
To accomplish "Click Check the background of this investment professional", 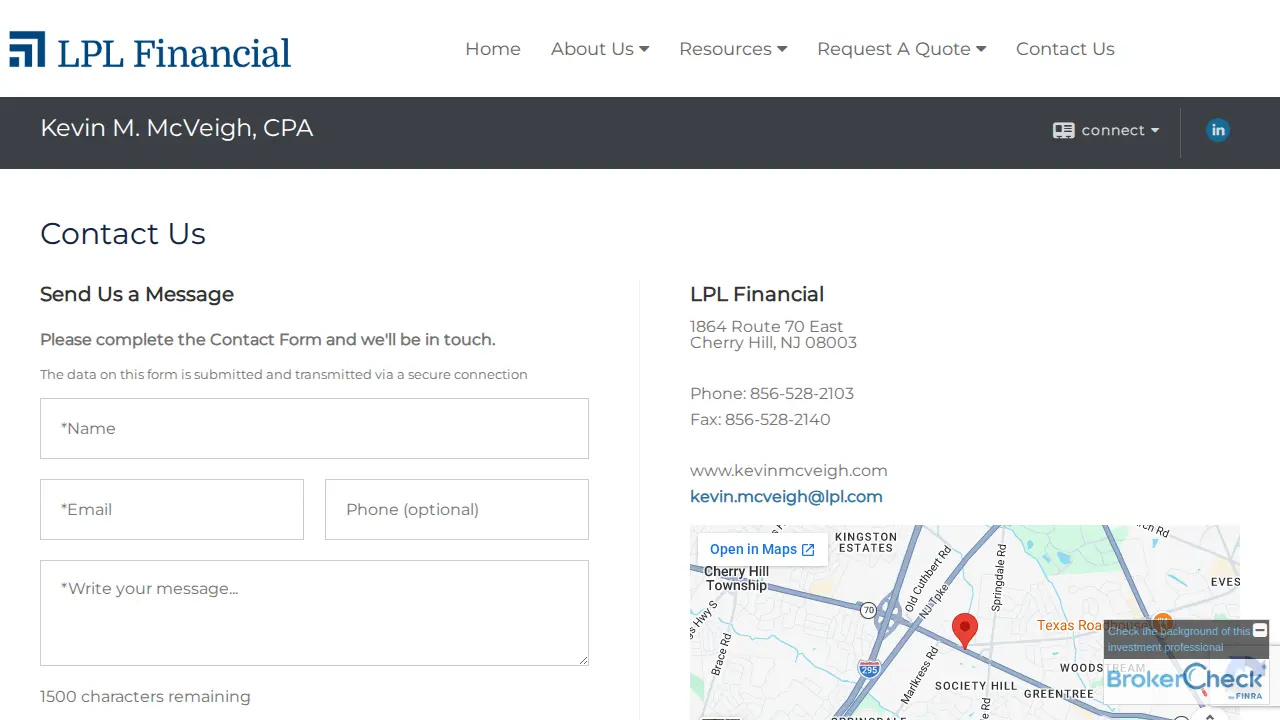I will click(1179, 639).
